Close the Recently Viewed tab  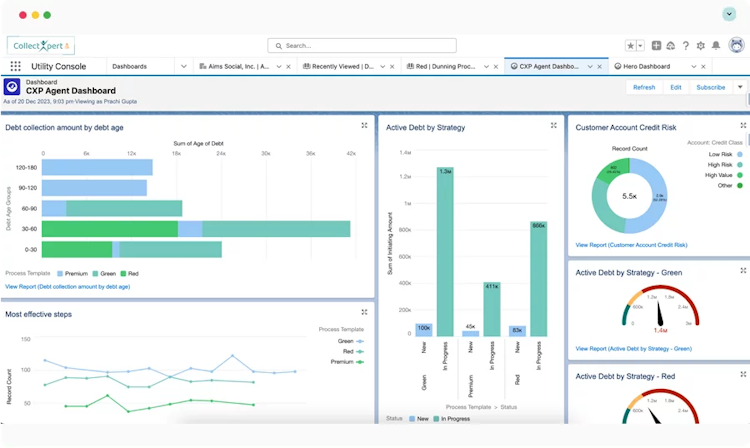pos(392,66)
